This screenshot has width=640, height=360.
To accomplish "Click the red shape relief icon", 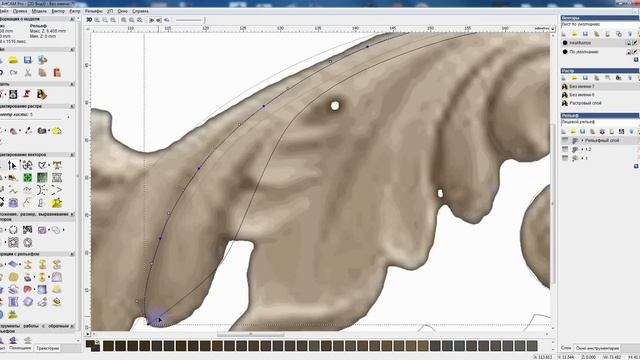I will (28, 289).
